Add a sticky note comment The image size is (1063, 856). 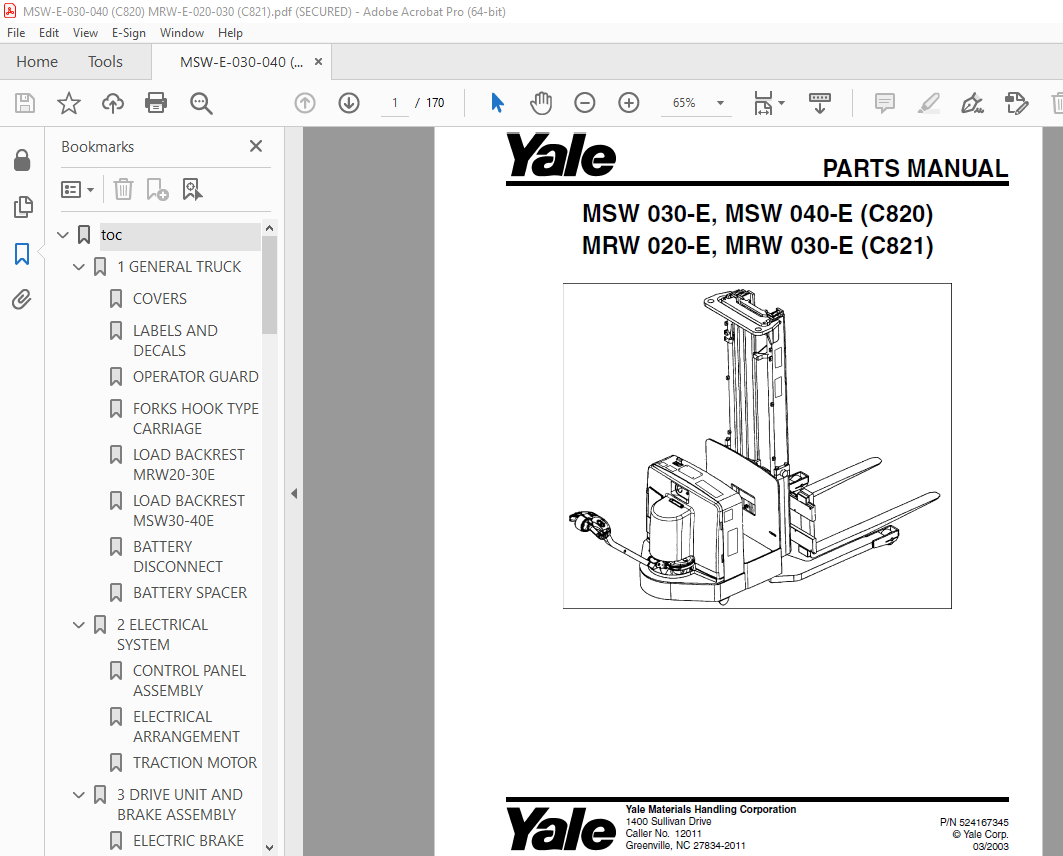(x=885, y=103)
